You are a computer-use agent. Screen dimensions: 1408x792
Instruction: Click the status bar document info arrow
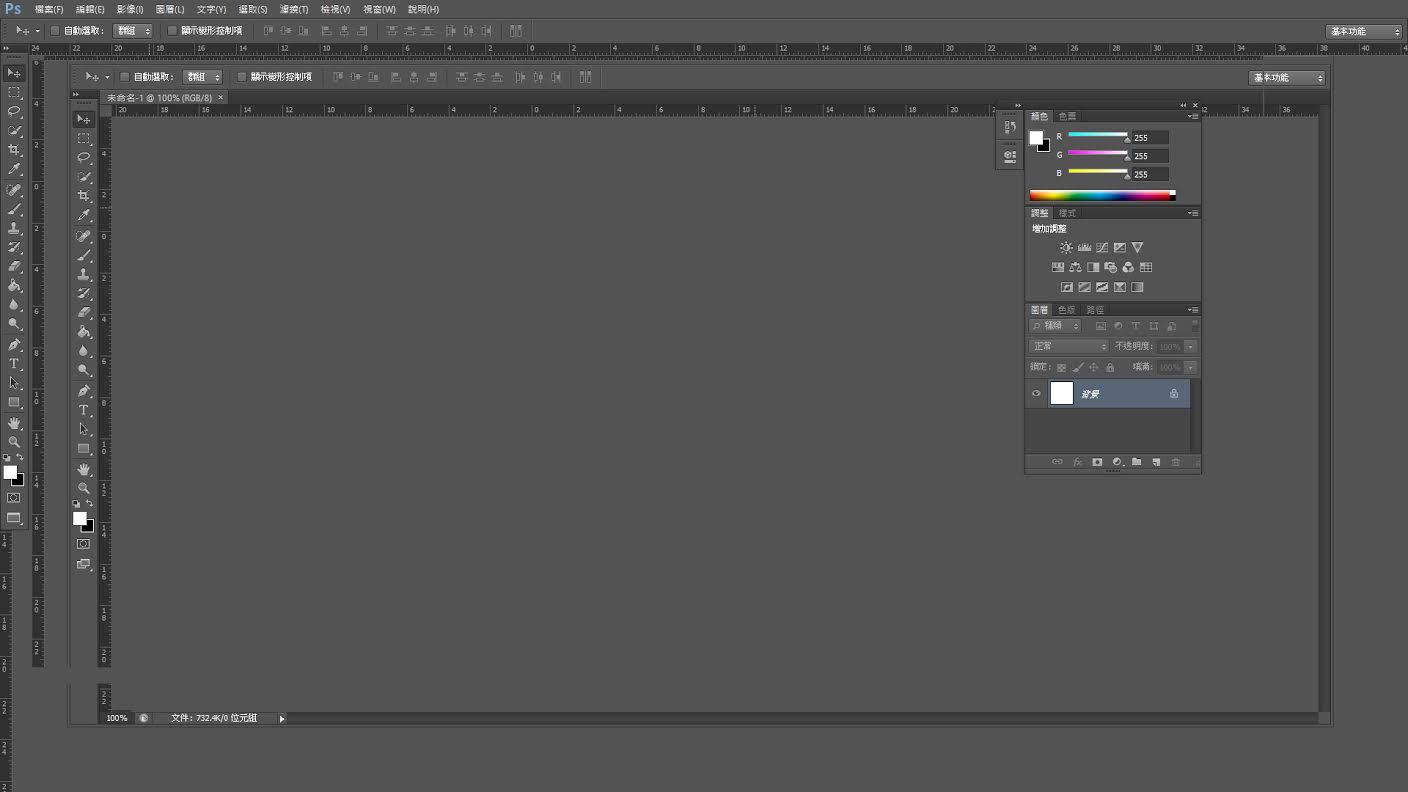(x=282, y=718)
